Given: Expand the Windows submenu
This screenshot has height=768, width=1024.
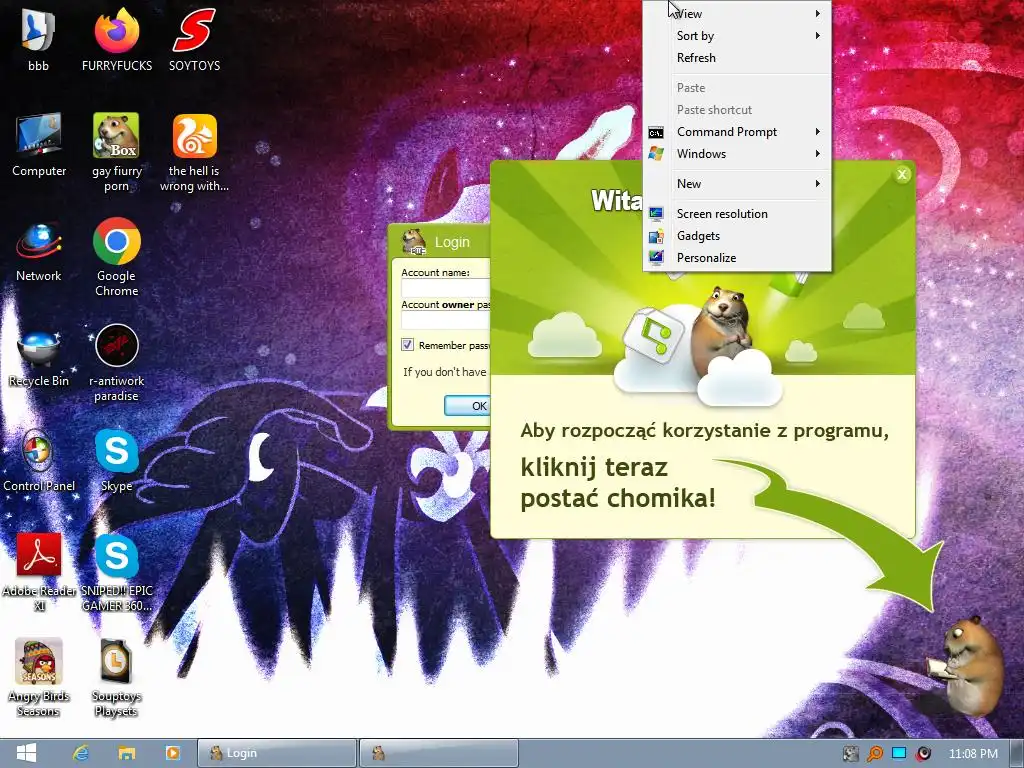Looking at the screenshot, I should click(737, 154).
